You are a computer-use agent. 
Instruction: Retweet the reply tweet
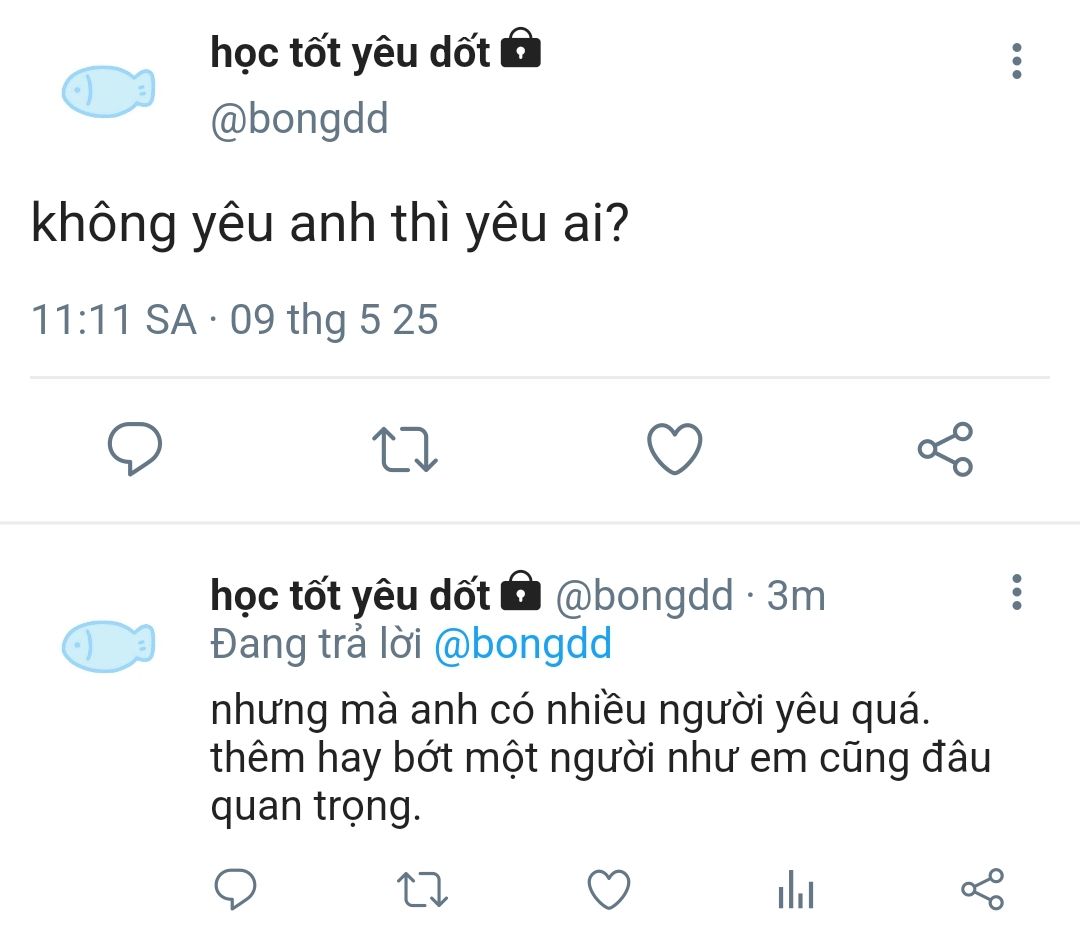tap(422, 889)
